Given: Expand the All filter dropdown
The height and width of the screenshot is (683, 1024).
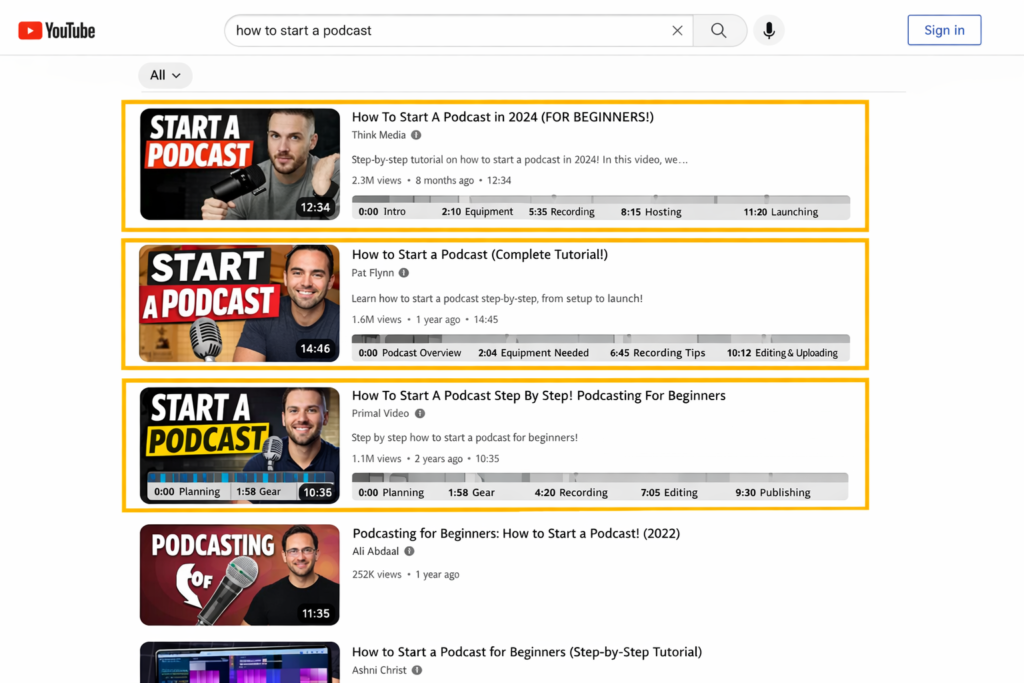Looking at the screenshot, I should [165, 75].
